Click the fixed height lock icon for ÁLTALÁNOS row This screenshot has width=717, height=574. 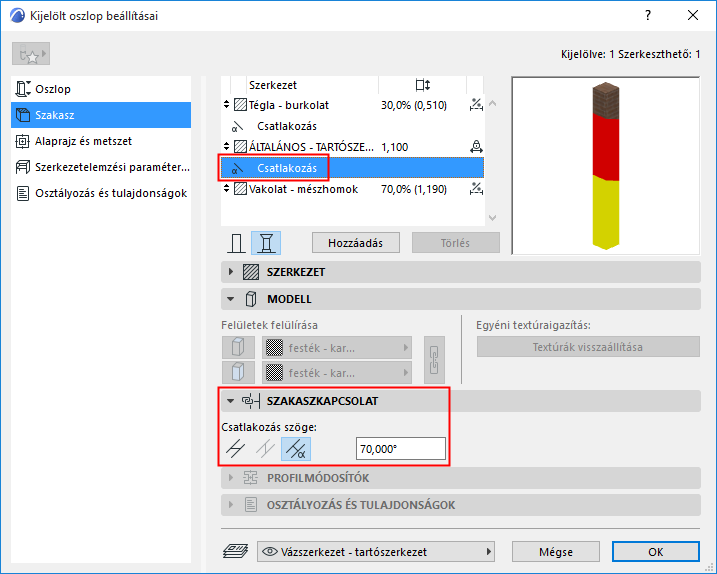point(476,147)
